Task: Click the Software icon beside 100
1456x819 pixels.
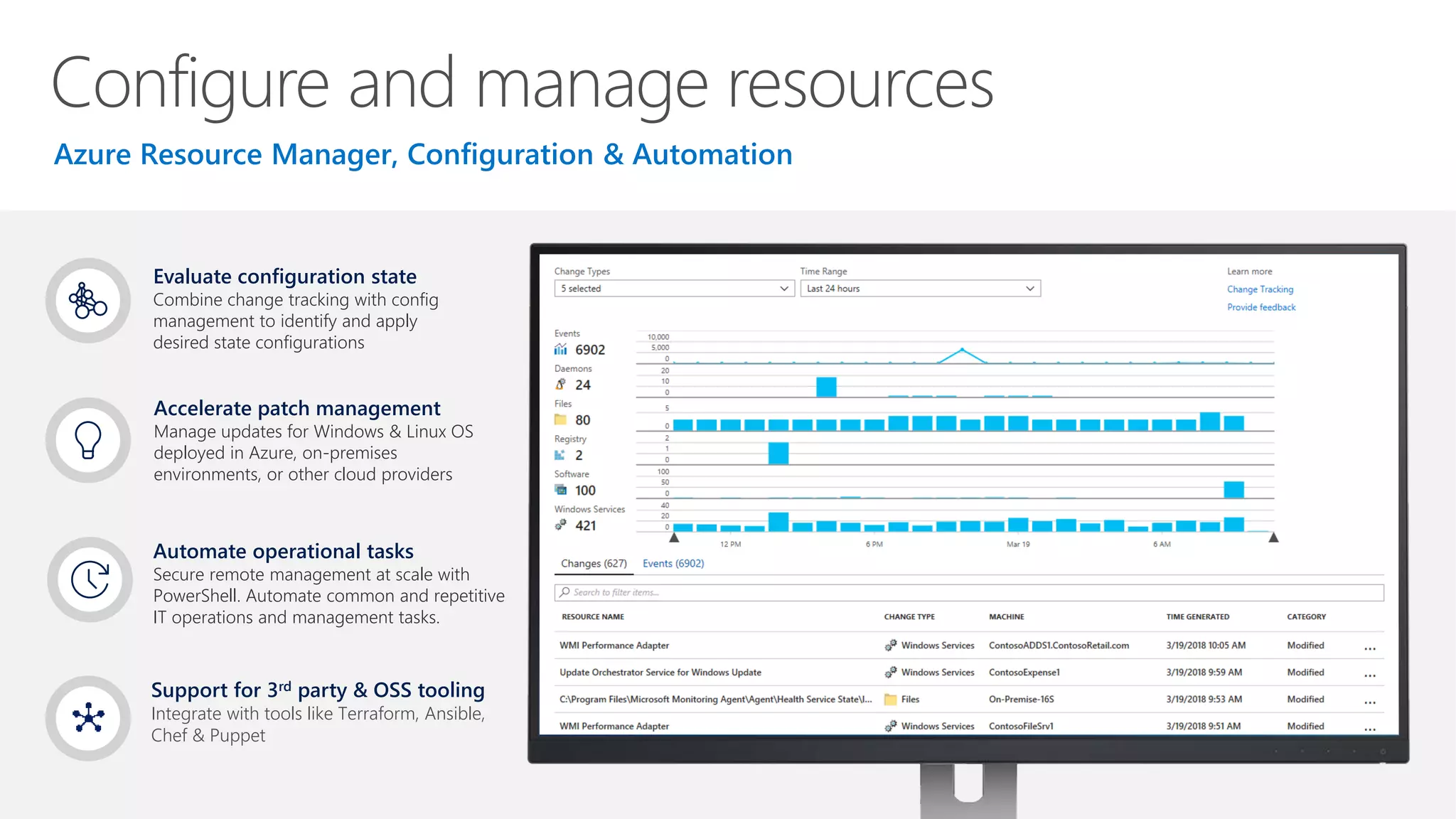Action: click(x=561, y=490)
